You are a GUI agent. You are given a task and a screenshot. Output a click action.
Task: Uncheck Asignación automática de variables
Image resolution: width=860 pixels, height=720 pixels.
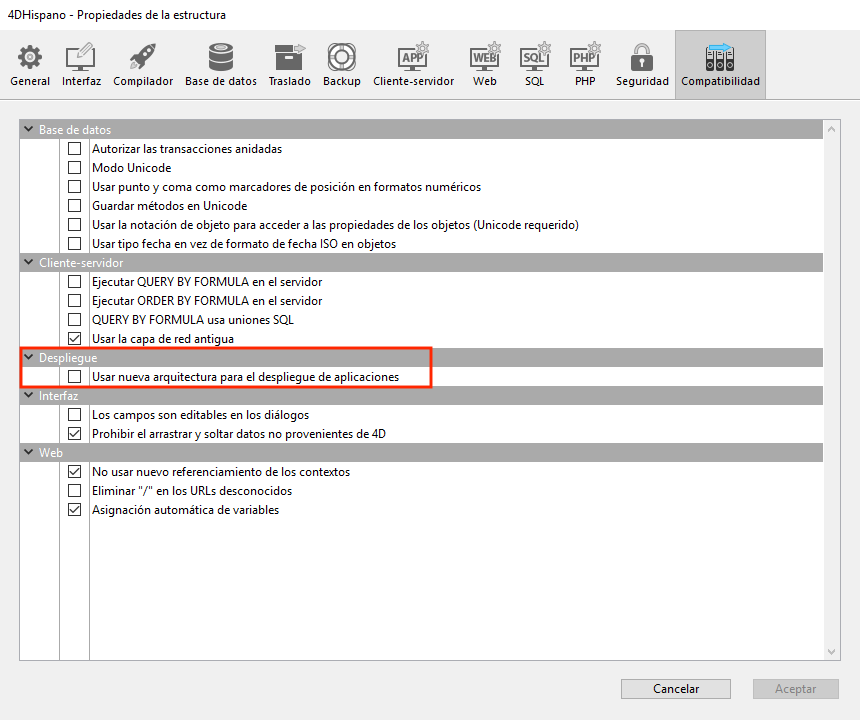coord(75,510)
